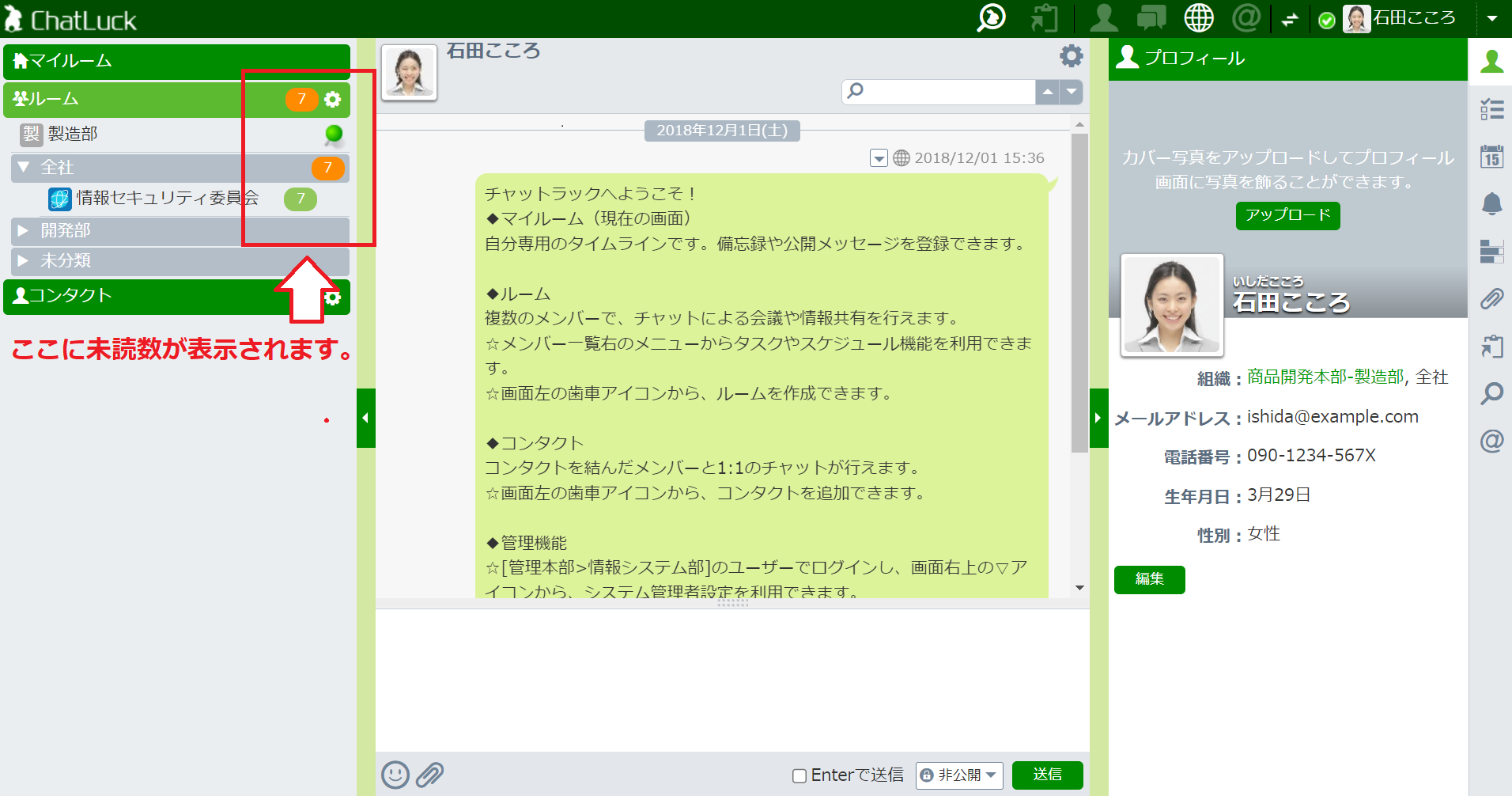
Task: Click the resize grip above message input
Action: tap(732, 603)
